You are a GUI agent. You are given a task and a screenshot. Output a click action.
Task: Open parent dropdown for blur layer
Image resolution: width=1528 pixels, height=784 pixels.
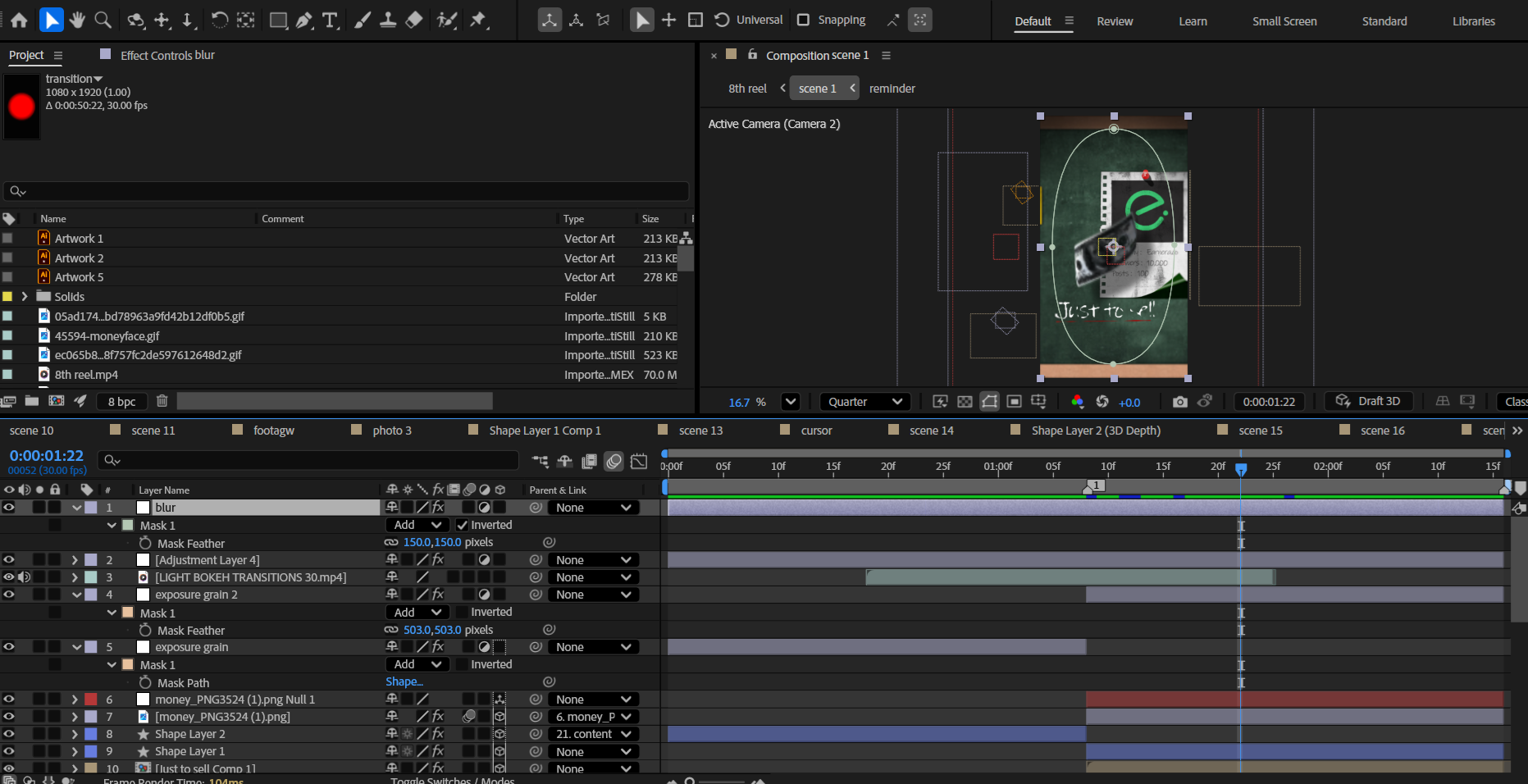(593, 508)
